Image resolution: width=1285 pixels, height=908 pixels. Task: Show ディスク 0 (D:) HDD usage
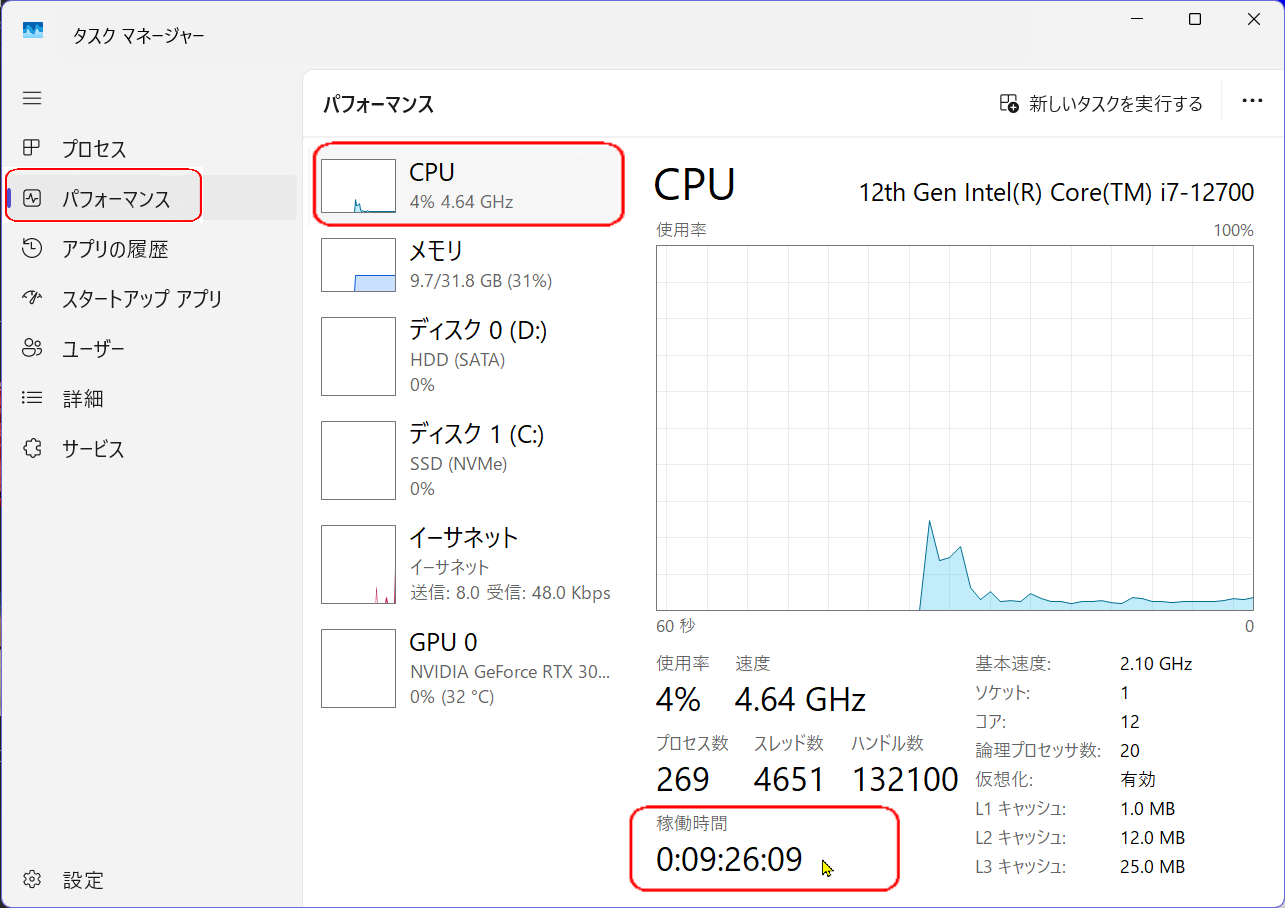[x=358, y=356]
